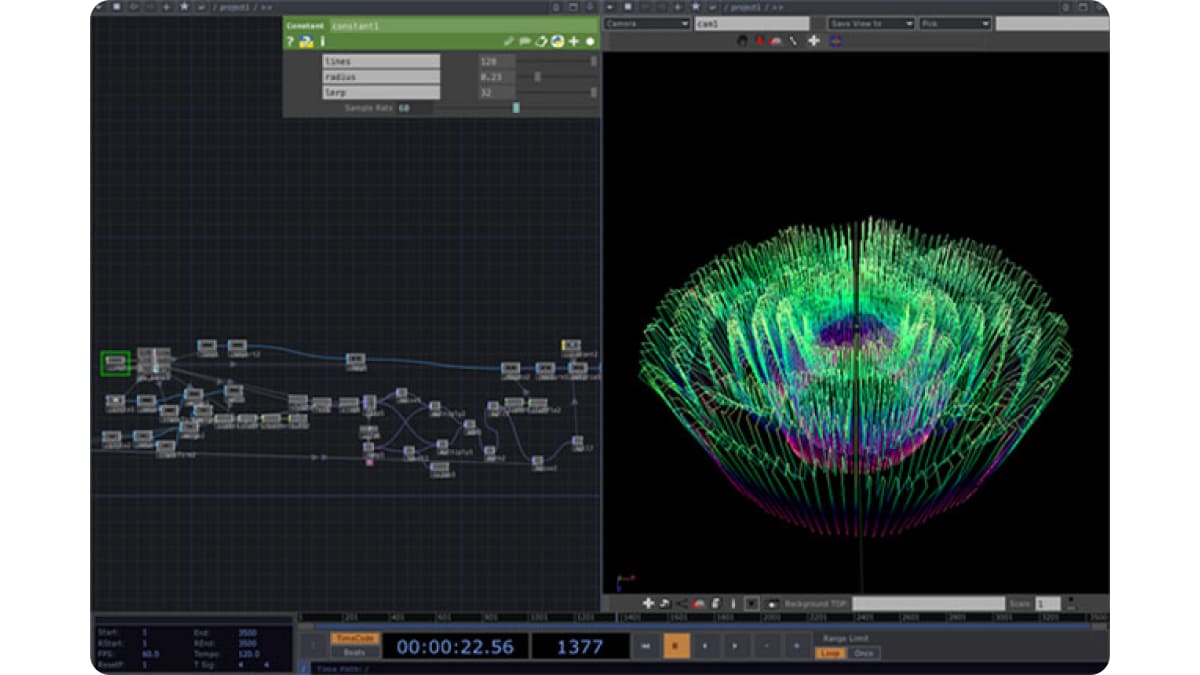Viewport: 1200px width, 675px height.
Task: Select the green highlighted node in network
Action: 115,363
